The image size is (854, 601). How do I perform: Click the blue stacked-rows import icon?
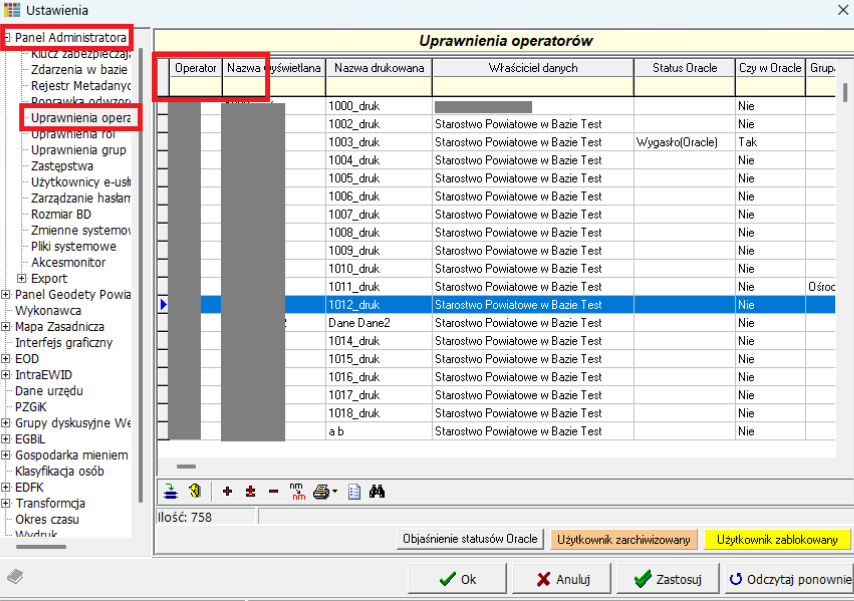tap(171, 491)
